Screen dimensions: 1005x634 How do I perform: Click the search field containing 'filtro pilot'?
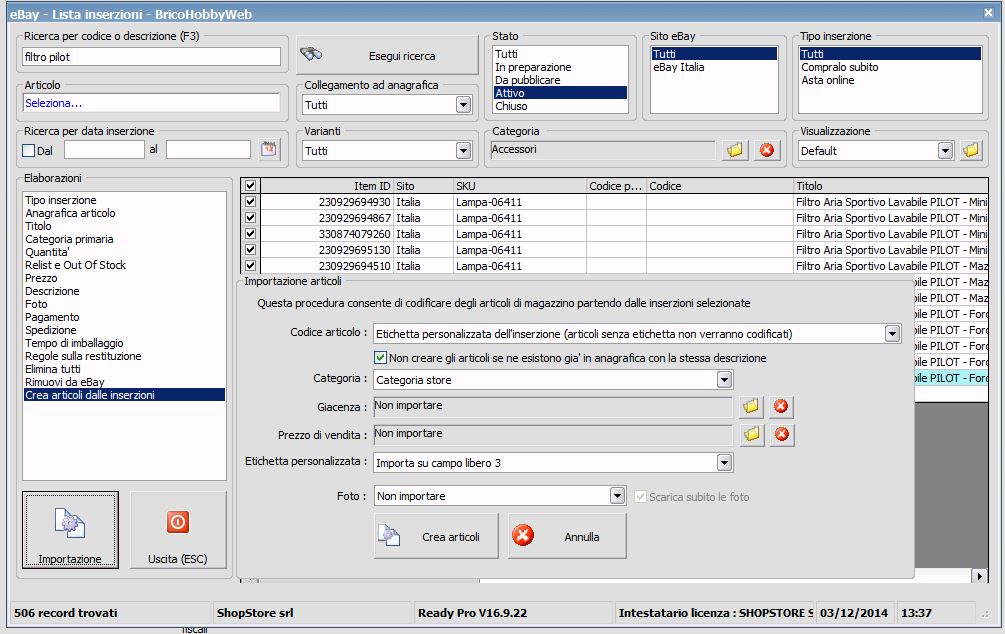click(150, 57)
